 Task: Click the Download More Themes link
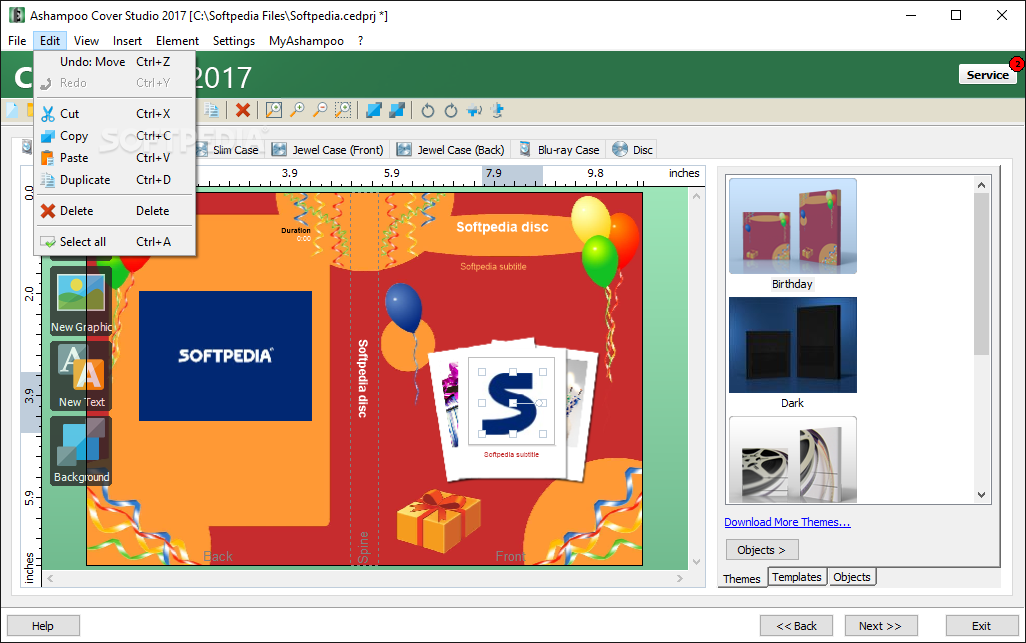(787, 522)
